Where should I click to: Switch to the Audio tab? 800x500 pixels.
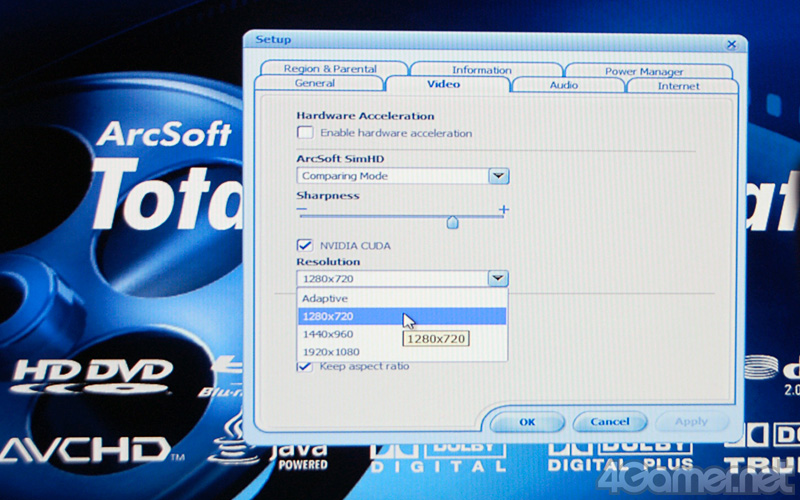[567, 85]
